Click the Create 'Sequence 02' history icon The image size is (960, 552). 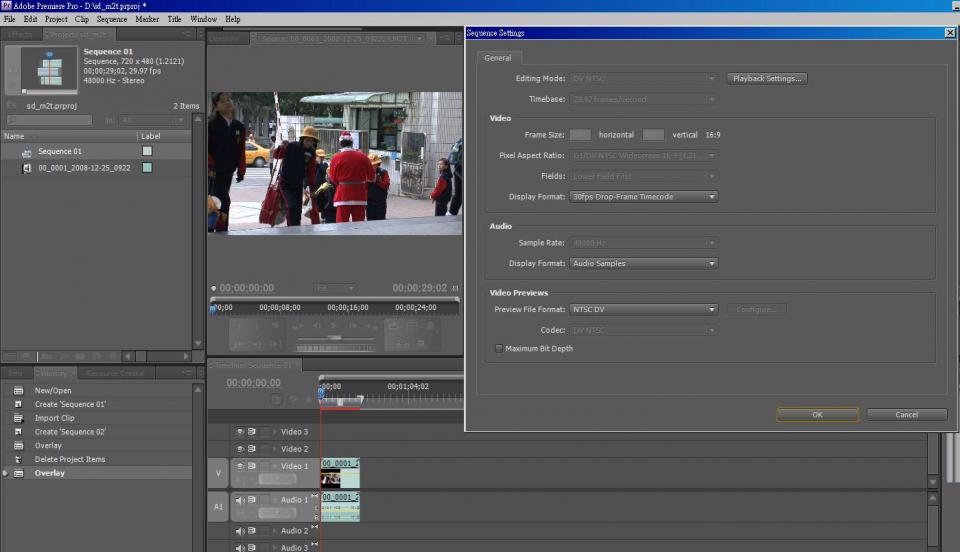(x=17, y=432)
